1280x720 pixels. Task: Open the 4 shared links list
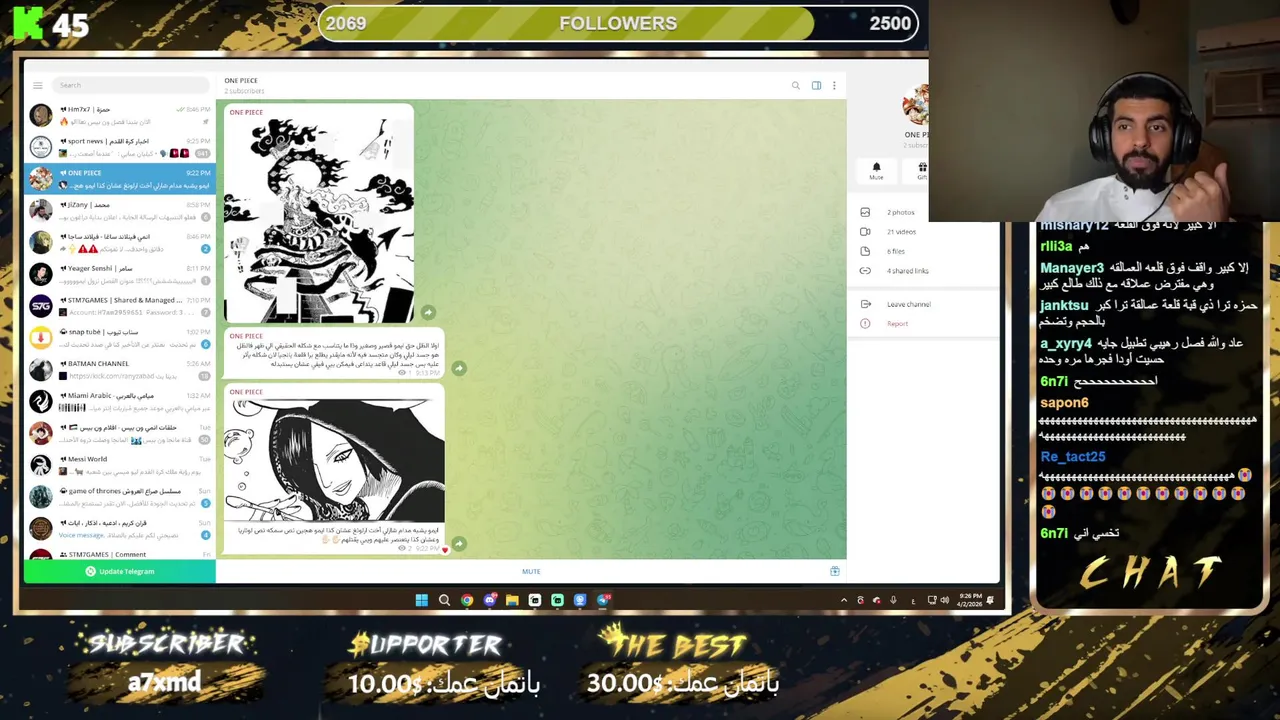[x=907, y=271]
